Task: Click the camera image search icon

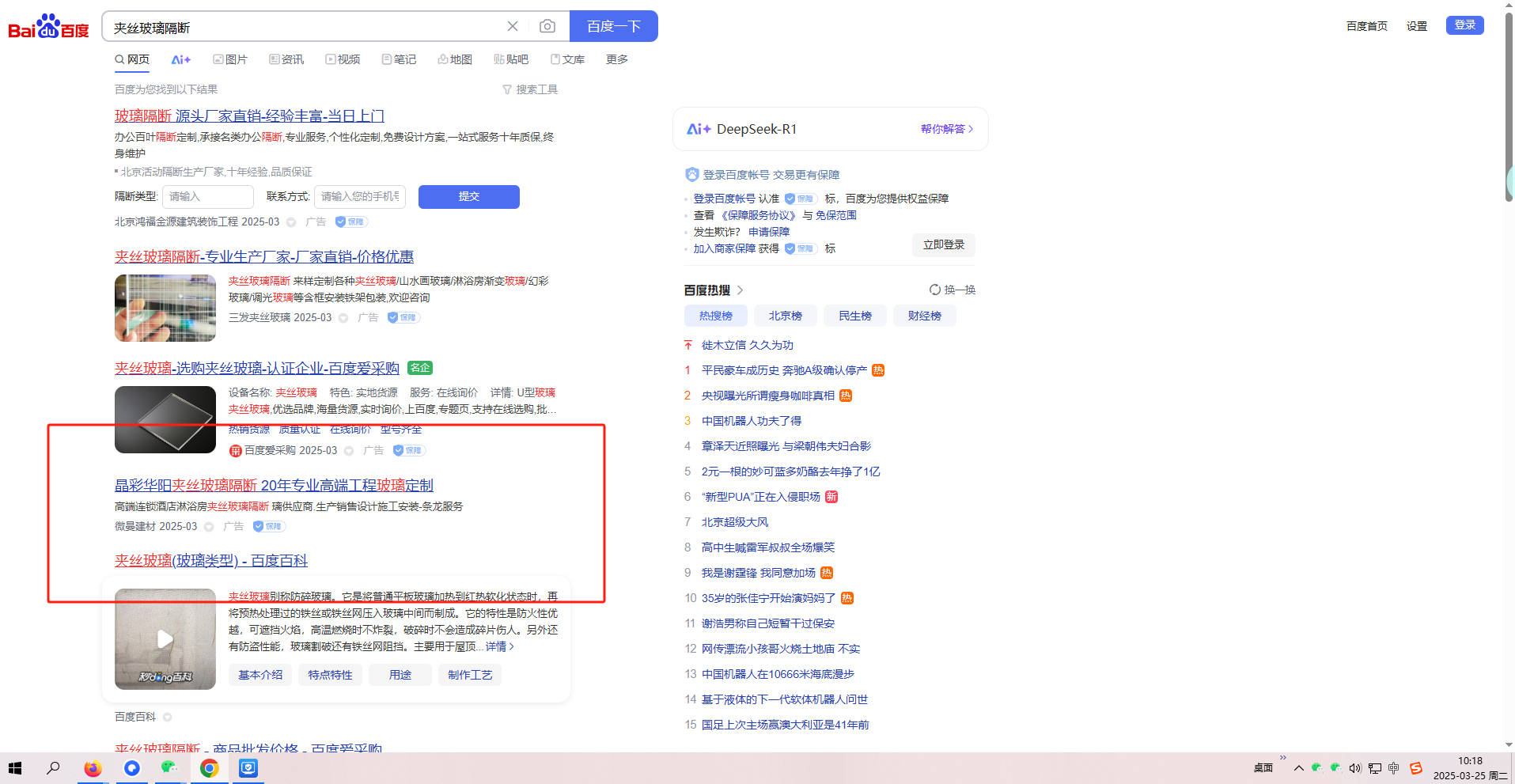Action: coord(547,26)
